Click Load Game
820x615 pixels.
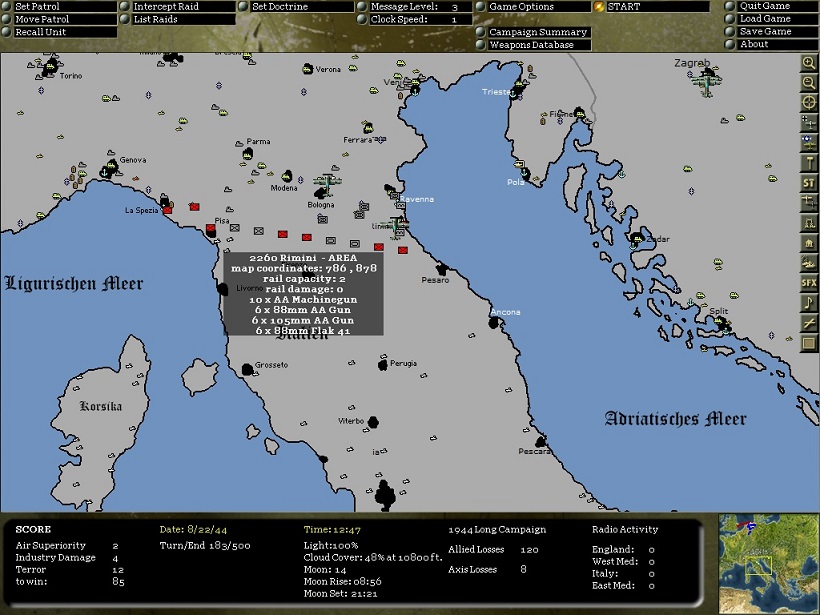click(771, 18)
